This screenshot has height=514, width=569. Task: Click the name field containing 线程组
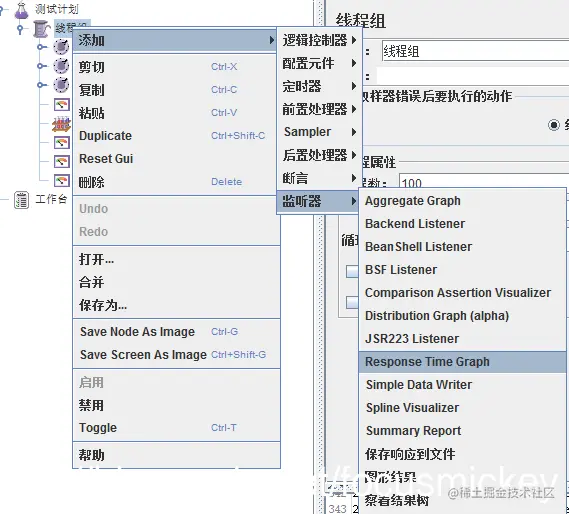[475, 51]
